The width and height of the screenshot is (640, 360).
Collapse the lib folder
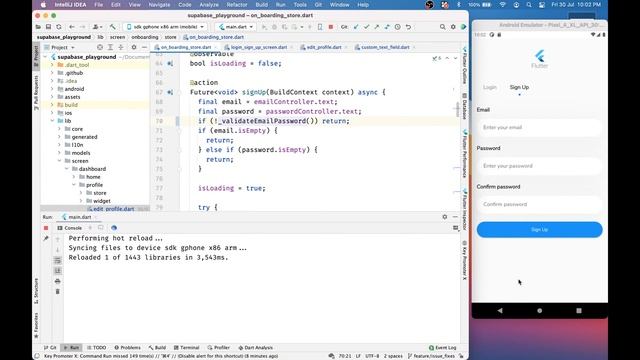pyautogui.click(x=52, y=121)
